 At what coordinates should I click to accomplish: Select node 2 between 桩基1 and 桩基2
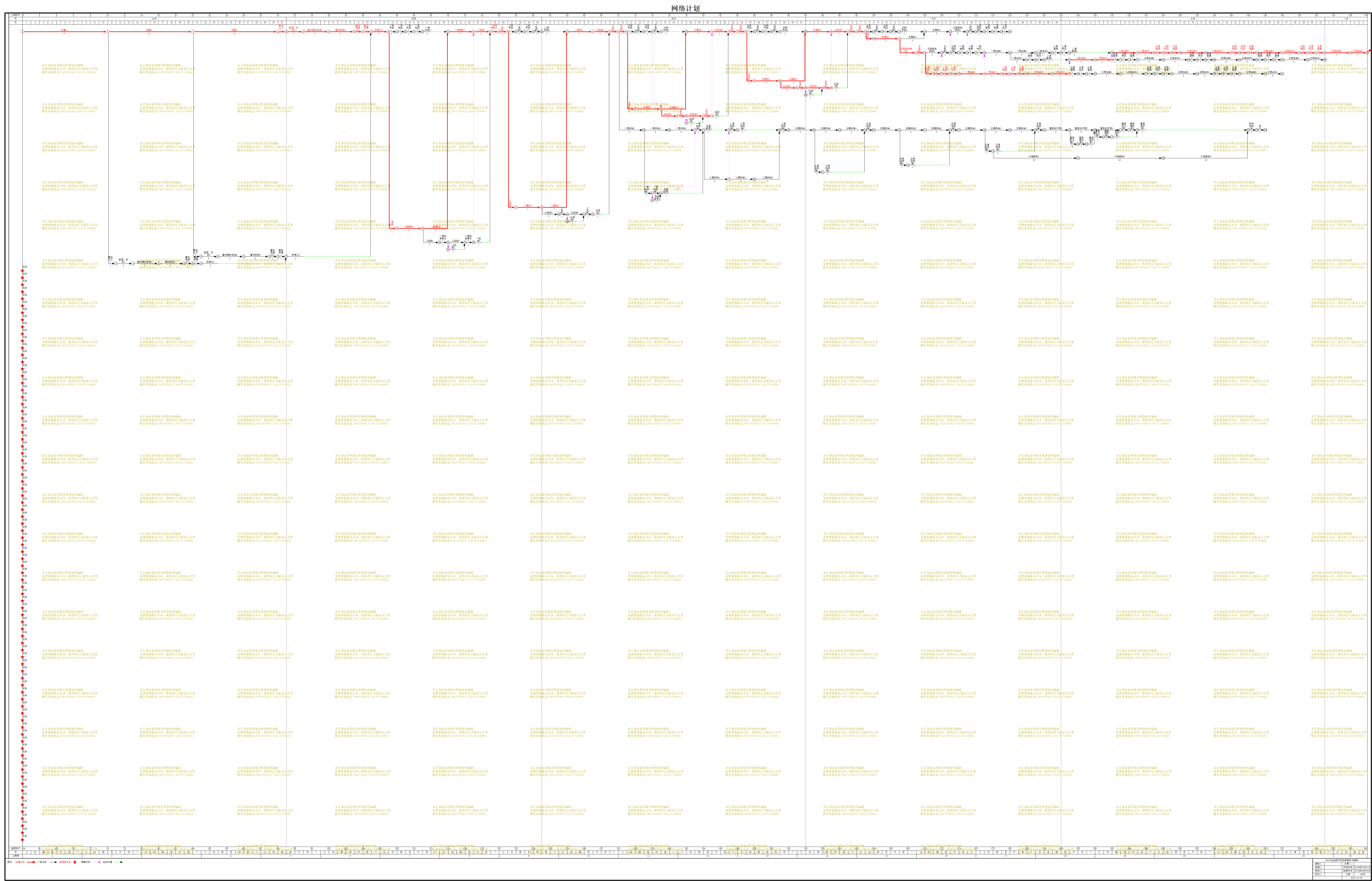coord(108,31)
